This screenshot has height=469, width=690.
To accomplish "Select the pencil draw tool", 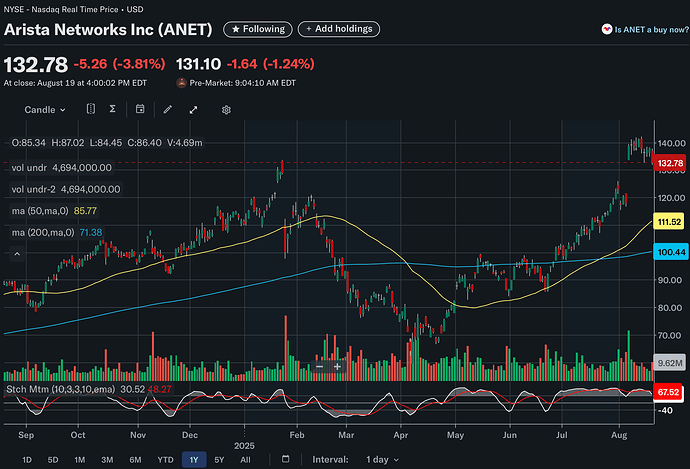I will 168,110.
